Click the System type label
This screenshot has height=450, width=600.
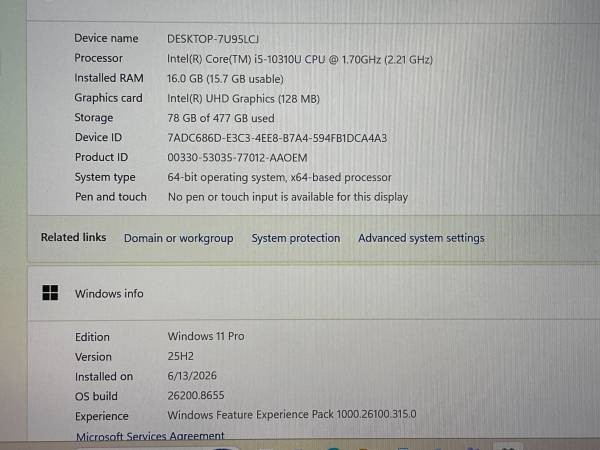click(x=105, y=177)
